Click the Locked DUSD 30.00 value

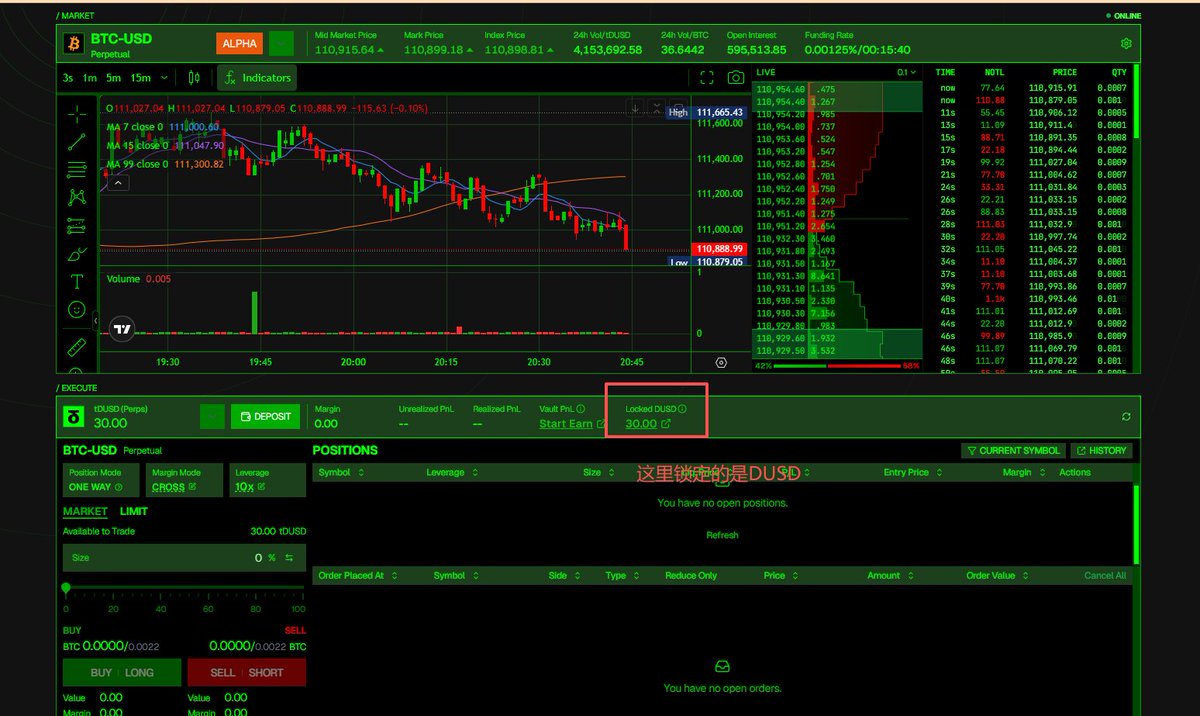641,424
